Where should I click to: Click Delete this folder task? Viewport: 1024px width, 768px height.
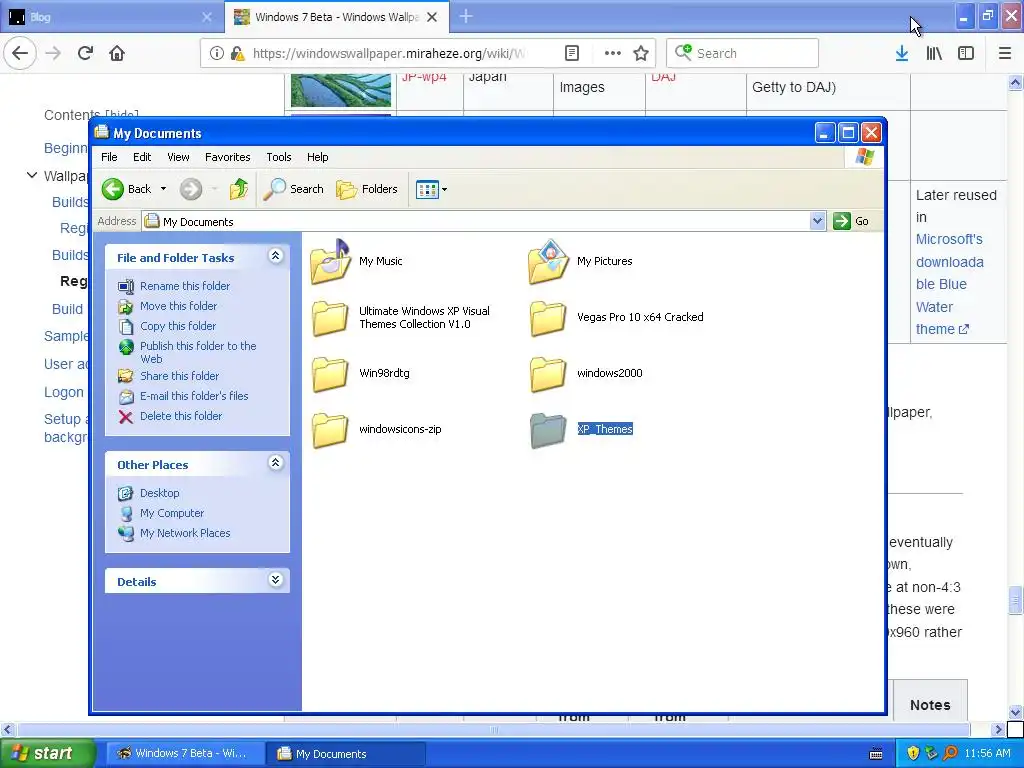pos(181,416)
